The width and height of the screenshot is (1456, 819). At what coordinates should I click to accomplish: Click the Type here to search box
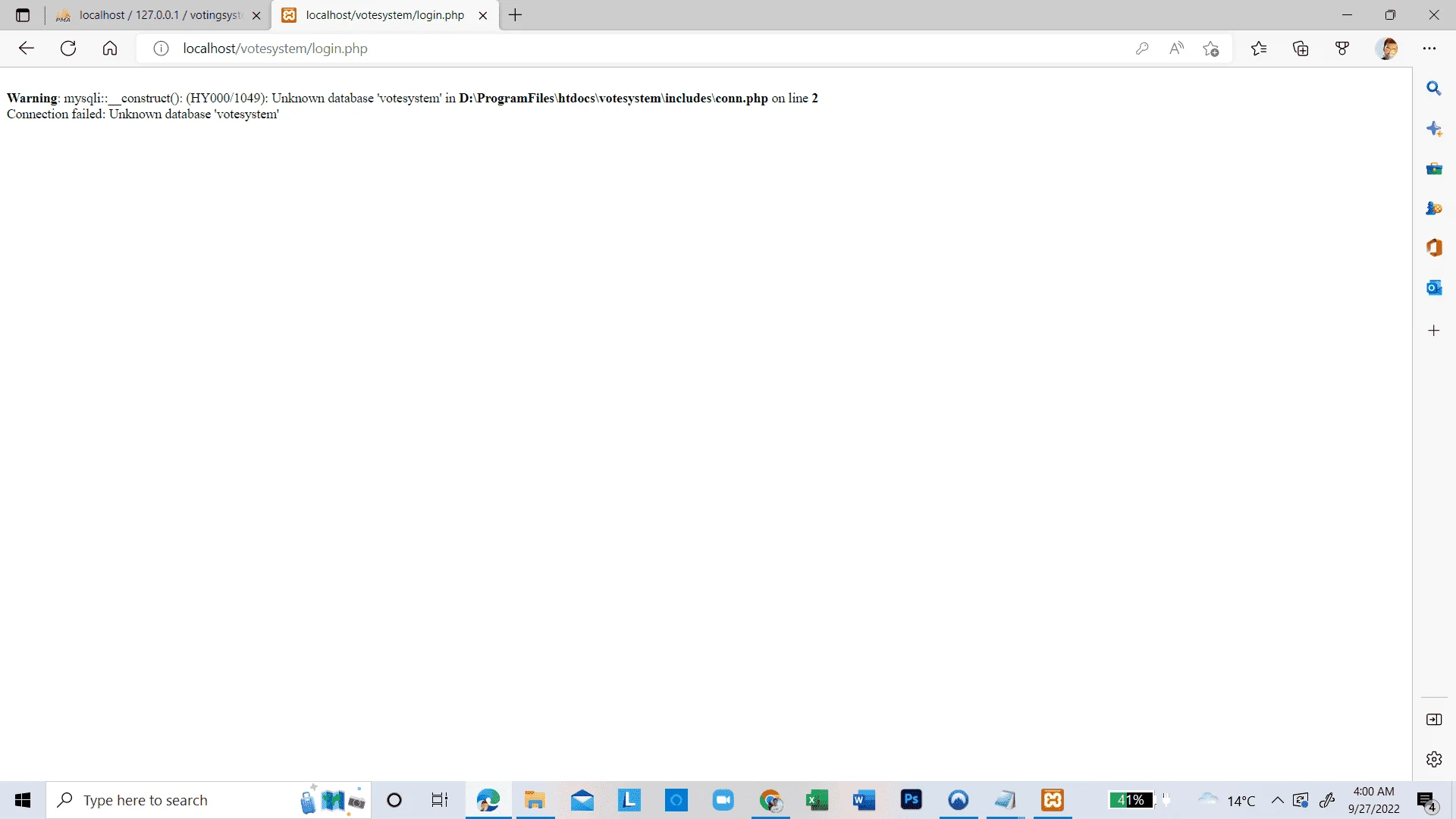[209, 800]
